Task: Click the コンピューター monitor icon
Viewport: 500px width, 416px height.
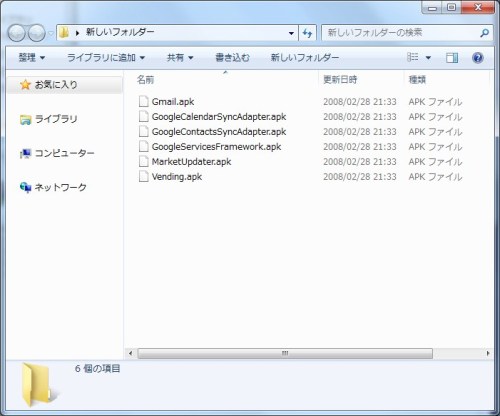Action: (25, 153)
